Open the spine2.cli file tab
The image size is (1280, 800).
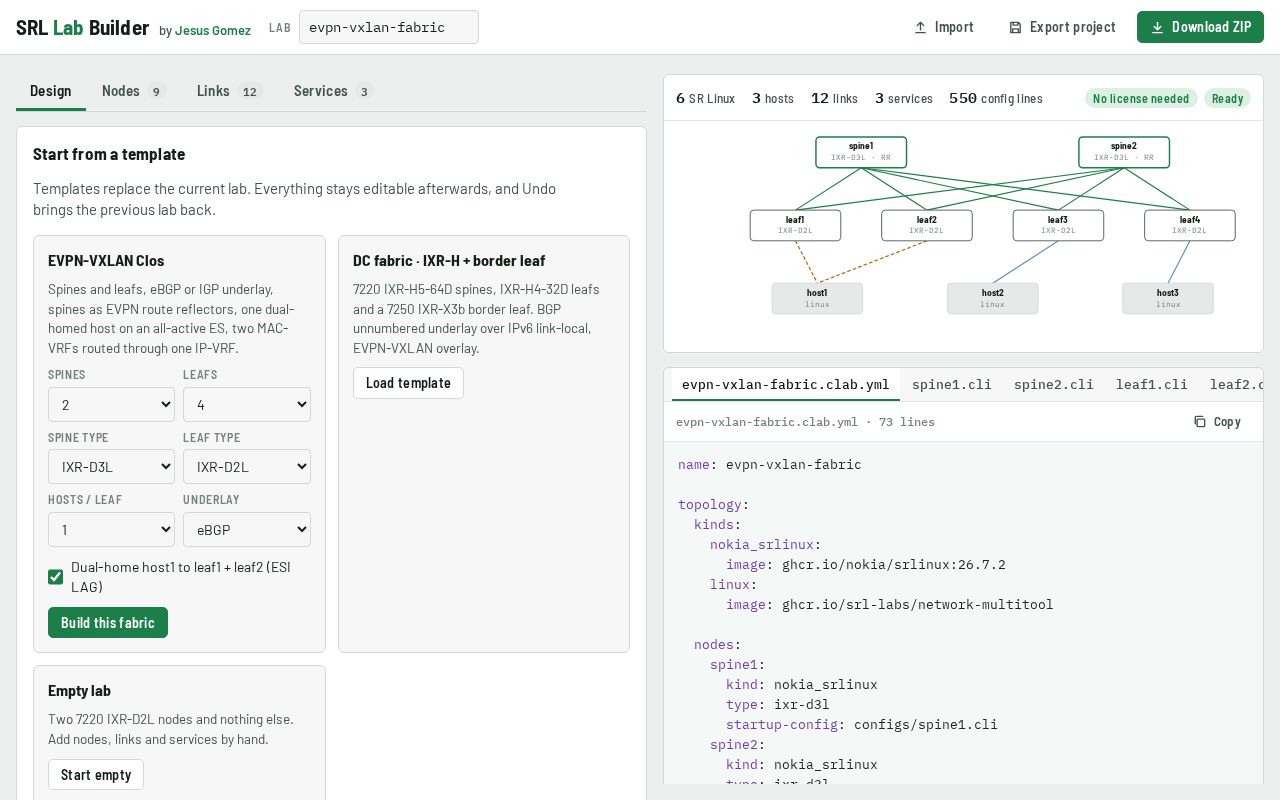click(1054, 384)
